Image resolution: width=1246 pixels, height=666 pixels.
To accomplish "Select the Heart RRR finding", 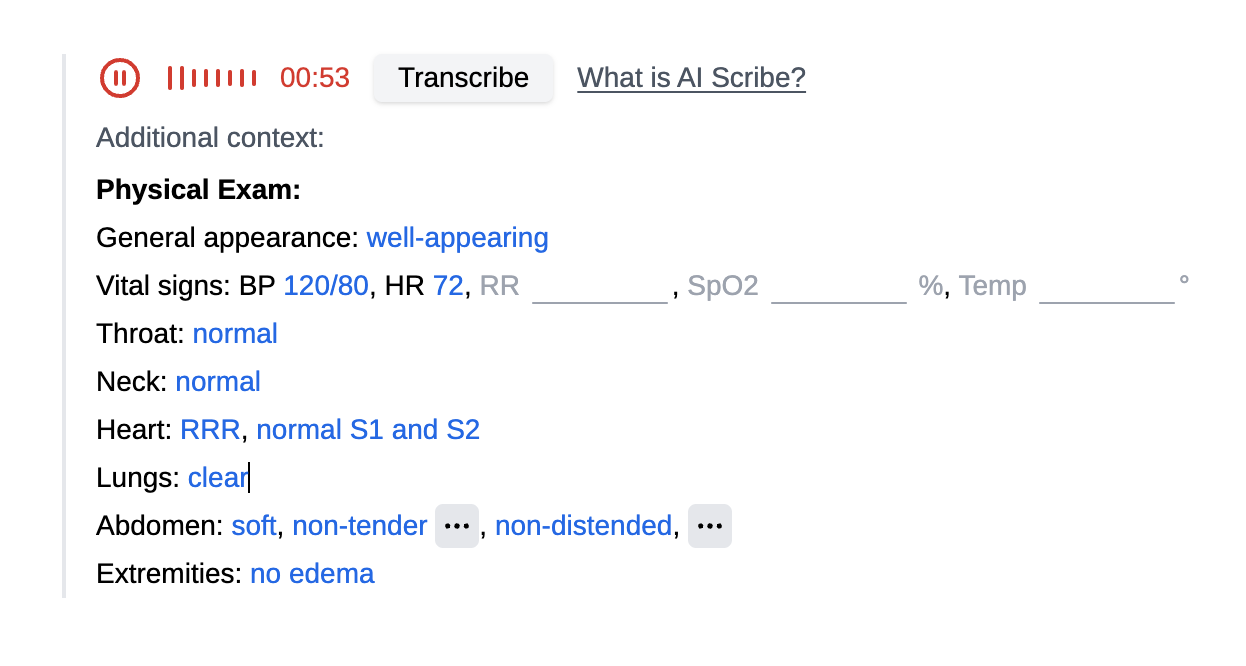I will click(x=210, y=430).
